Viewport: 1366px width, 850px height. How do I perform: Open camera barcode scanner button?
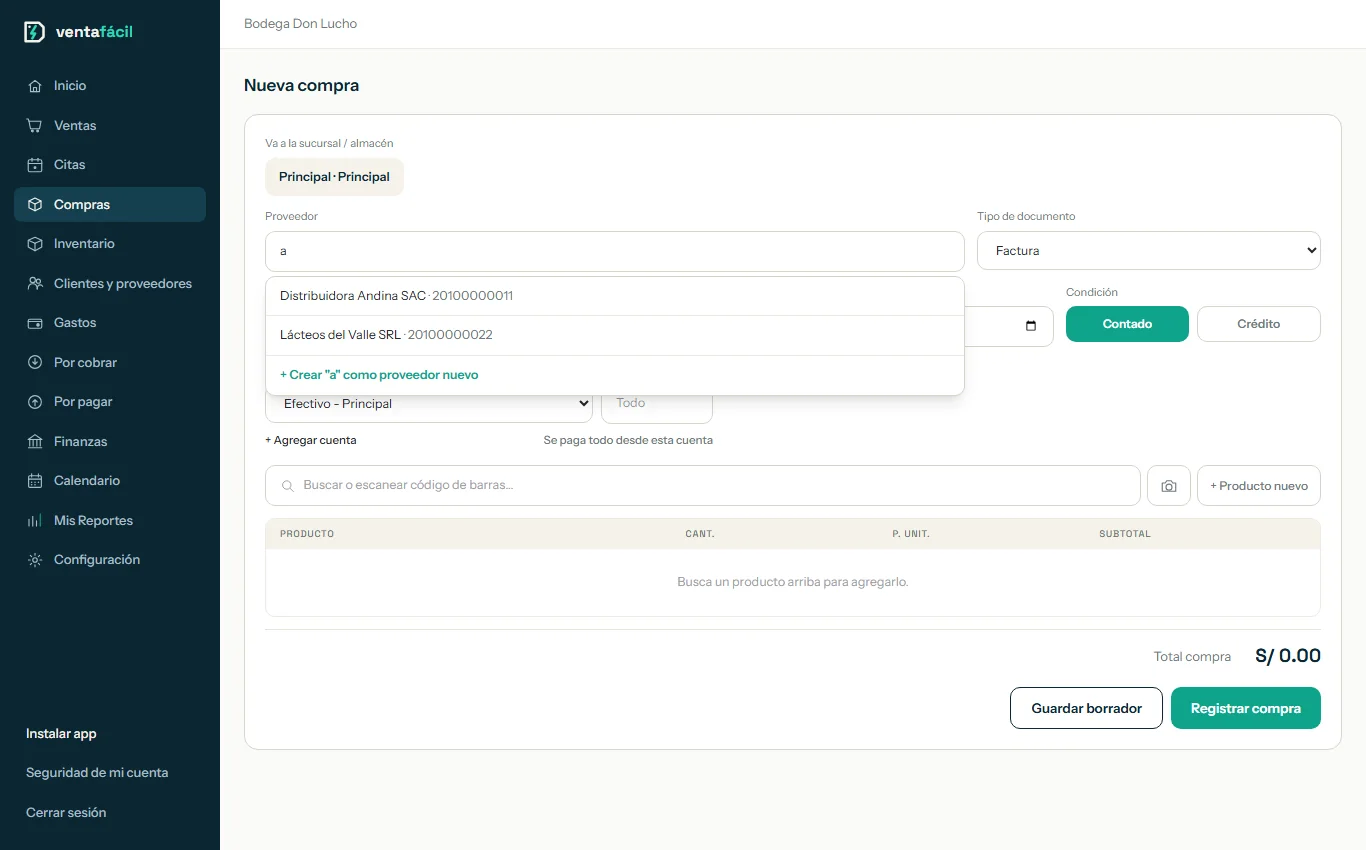click(1169, 486)
